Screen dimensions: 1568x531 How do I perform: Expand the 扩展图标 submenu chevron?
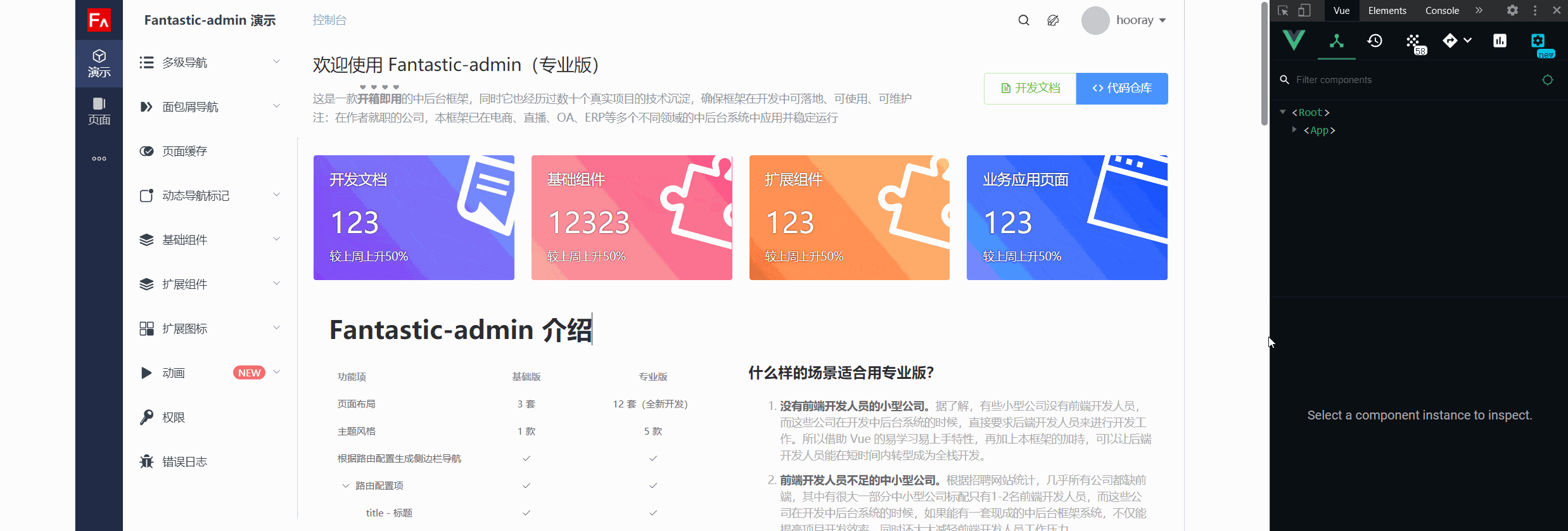pos(276,328)
